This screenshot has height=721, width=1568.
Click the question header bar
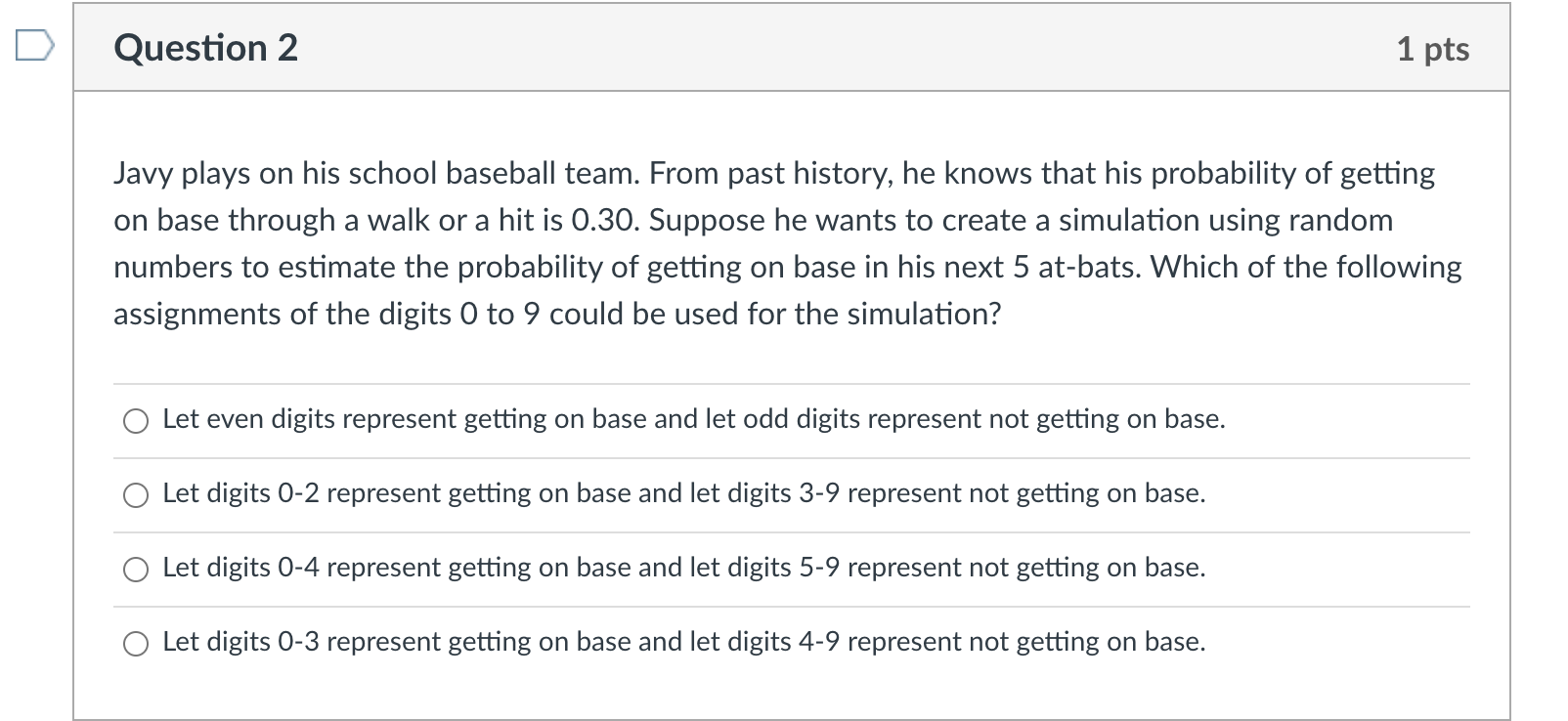tap(782, 48)
